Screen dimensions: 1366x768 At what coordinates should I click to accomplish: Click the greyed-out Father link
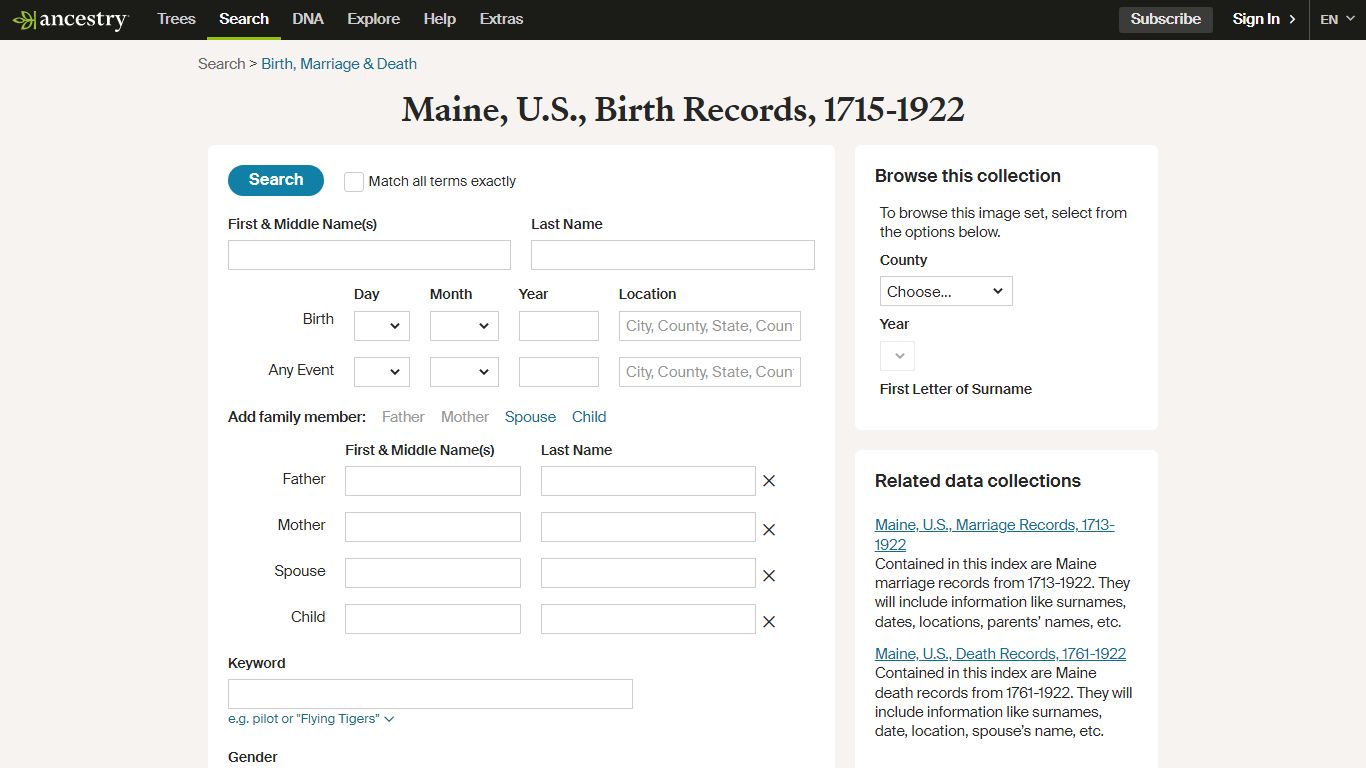pyautogui.click(x=403, y=417)
